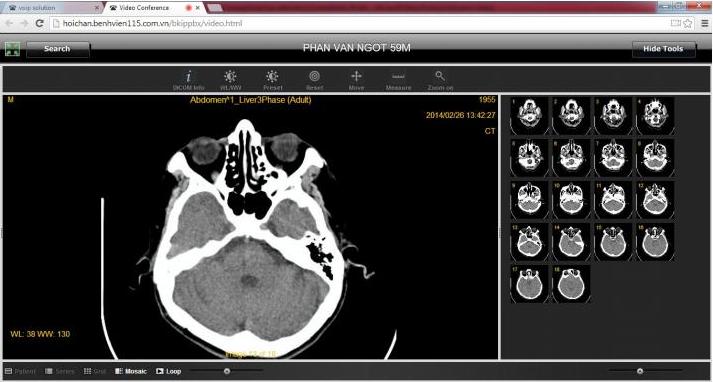Reset the image view

click(x=315, y=80)
